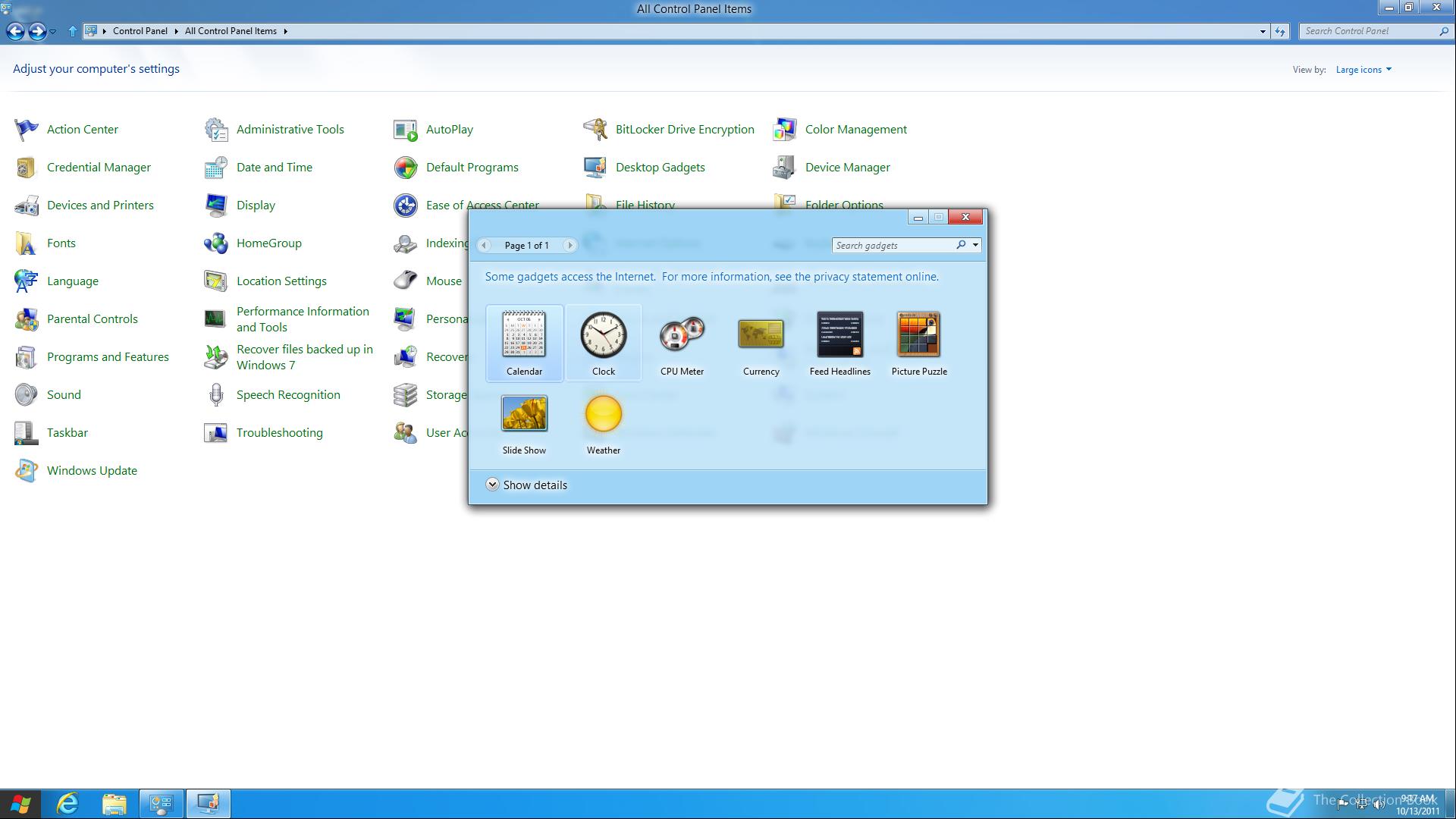Open AutoPlay icon

tap(406, 130)
